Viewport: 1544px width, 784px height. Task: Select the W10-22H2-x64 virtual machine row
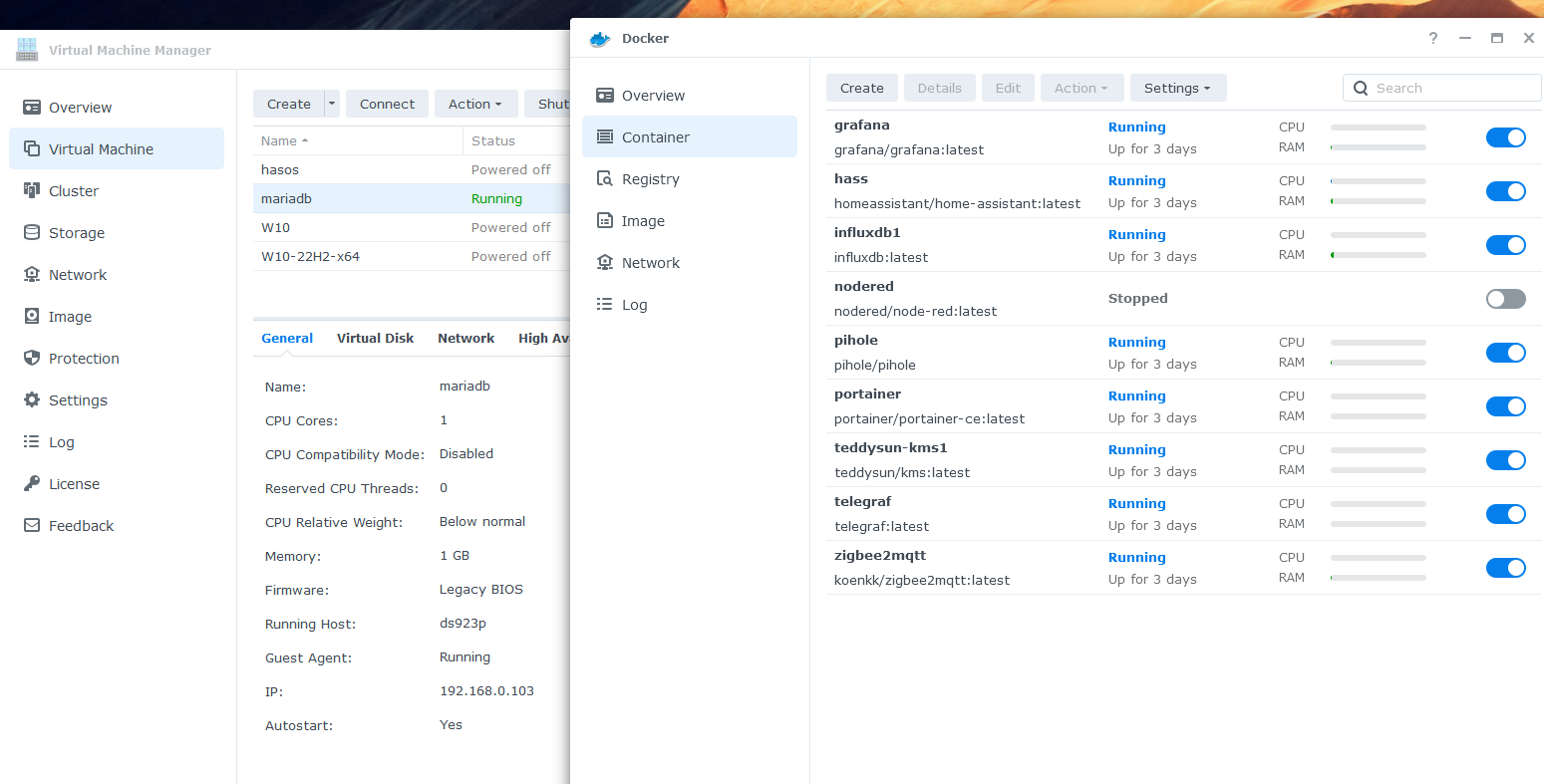click(x=412, y=256)
